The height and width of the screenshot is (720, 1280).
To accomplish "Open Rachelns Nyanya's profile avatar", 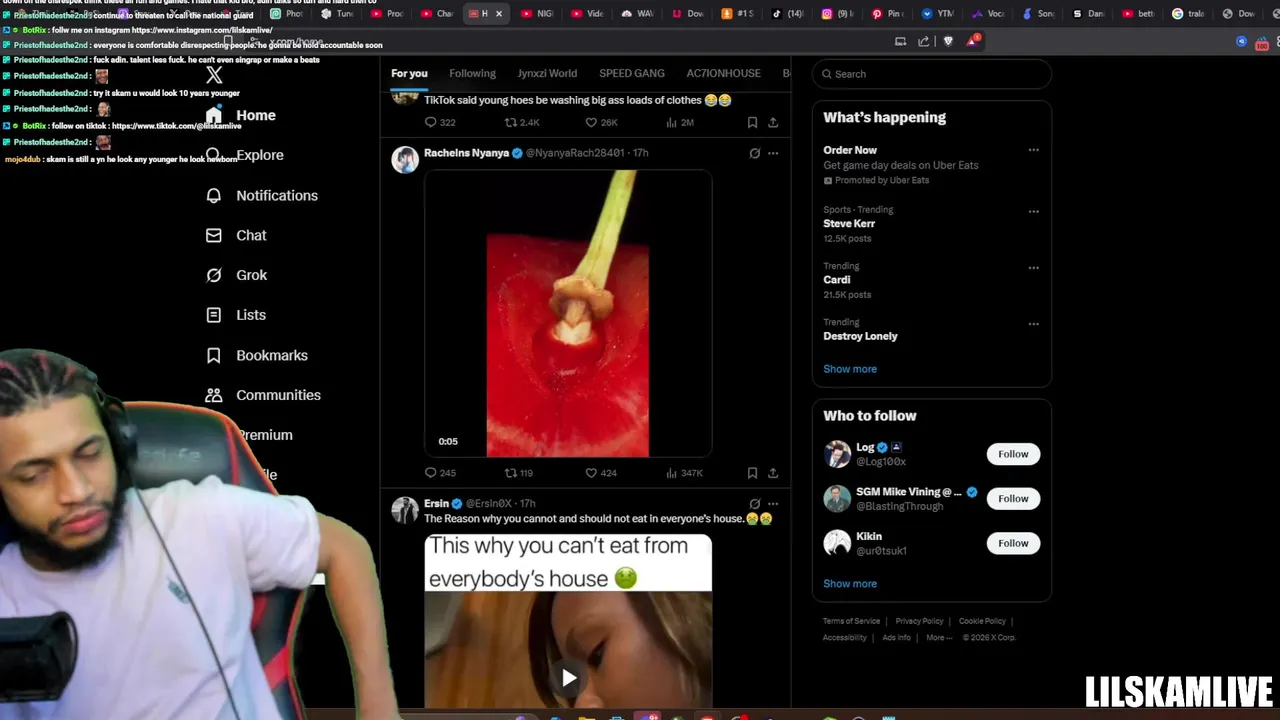I will [x=405, y=160].
